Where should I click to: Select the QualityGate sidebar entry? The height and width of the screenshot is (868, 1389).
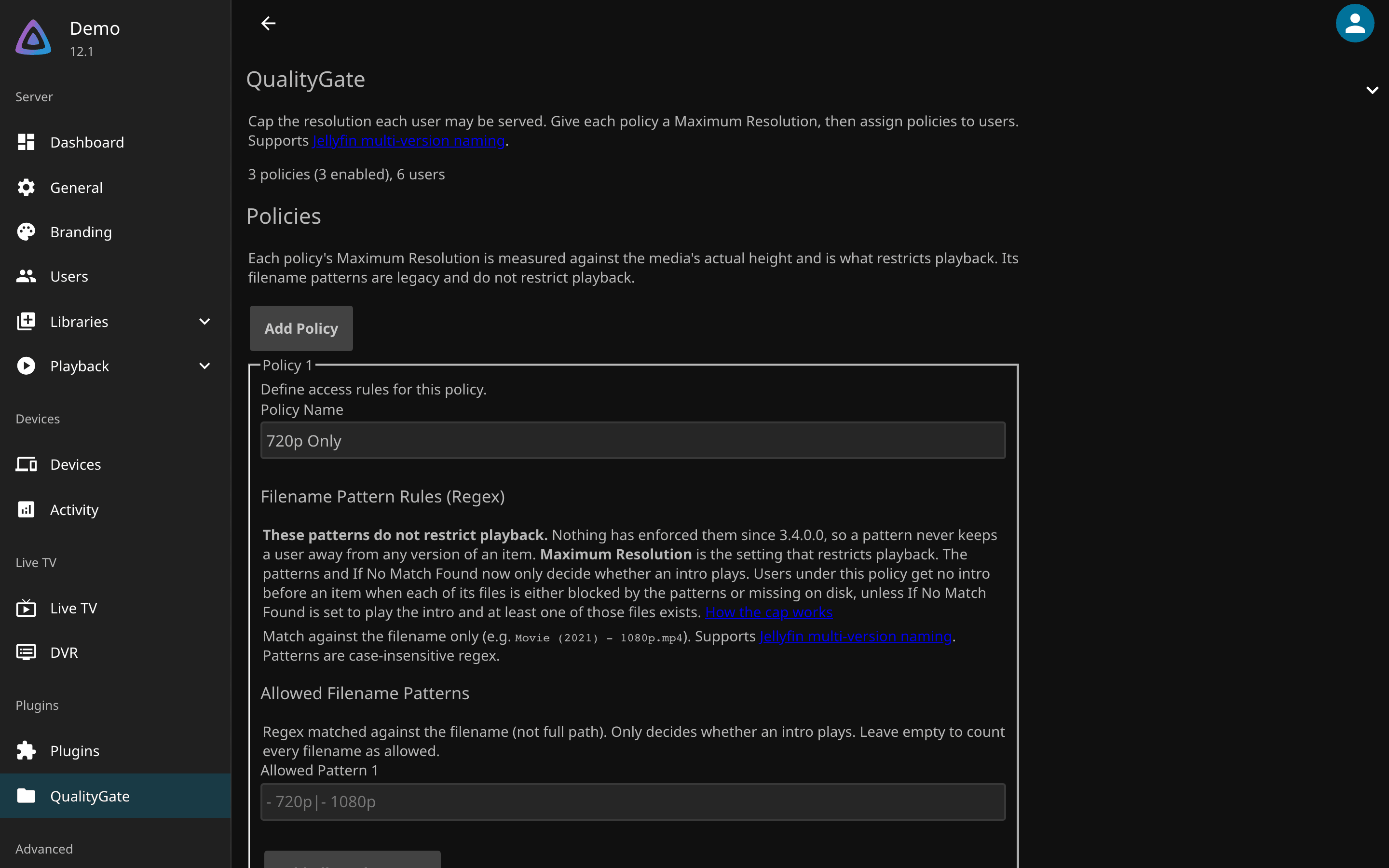(x=115, y=796)
